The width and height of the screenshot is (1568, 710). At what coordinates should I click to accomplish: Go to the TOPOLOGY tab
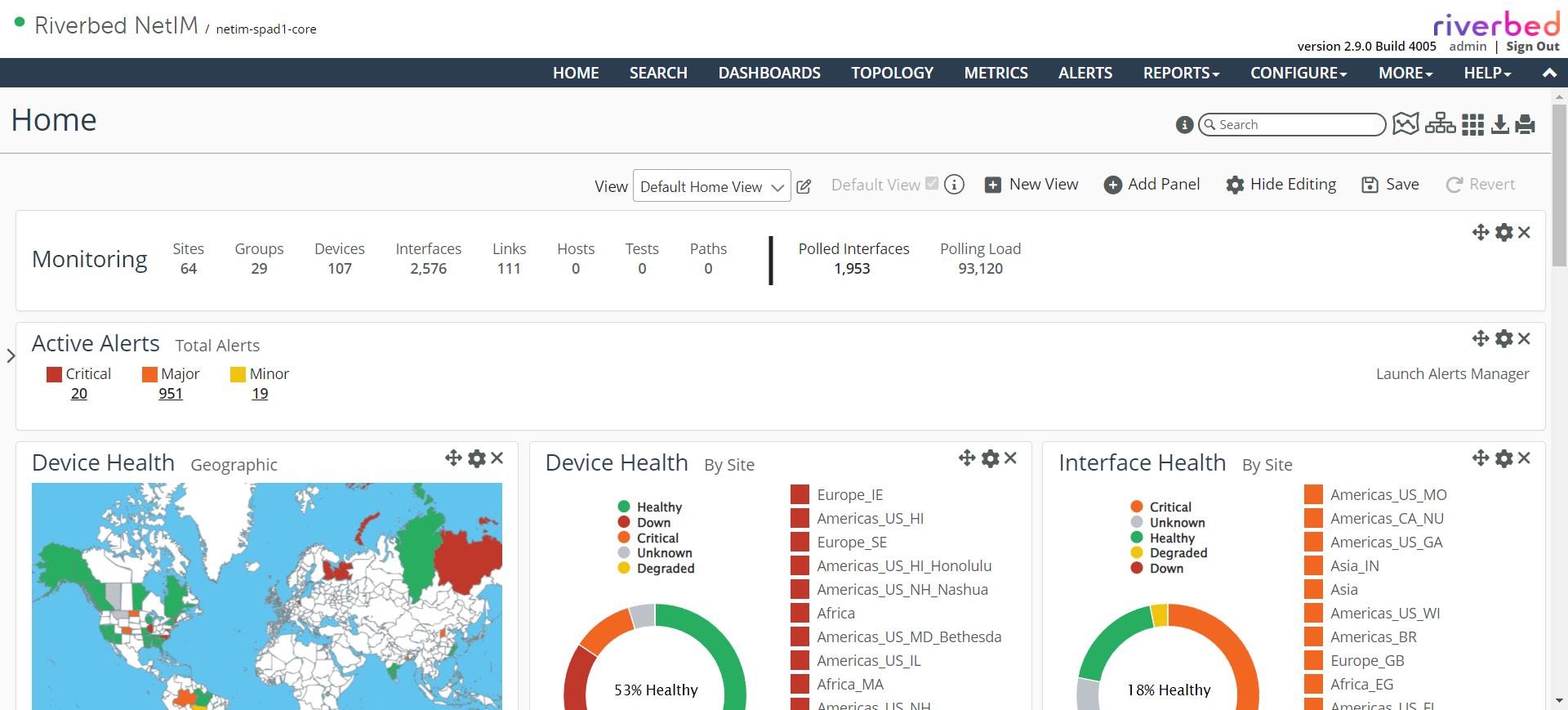pyautogui.click(x=892, y=73)
